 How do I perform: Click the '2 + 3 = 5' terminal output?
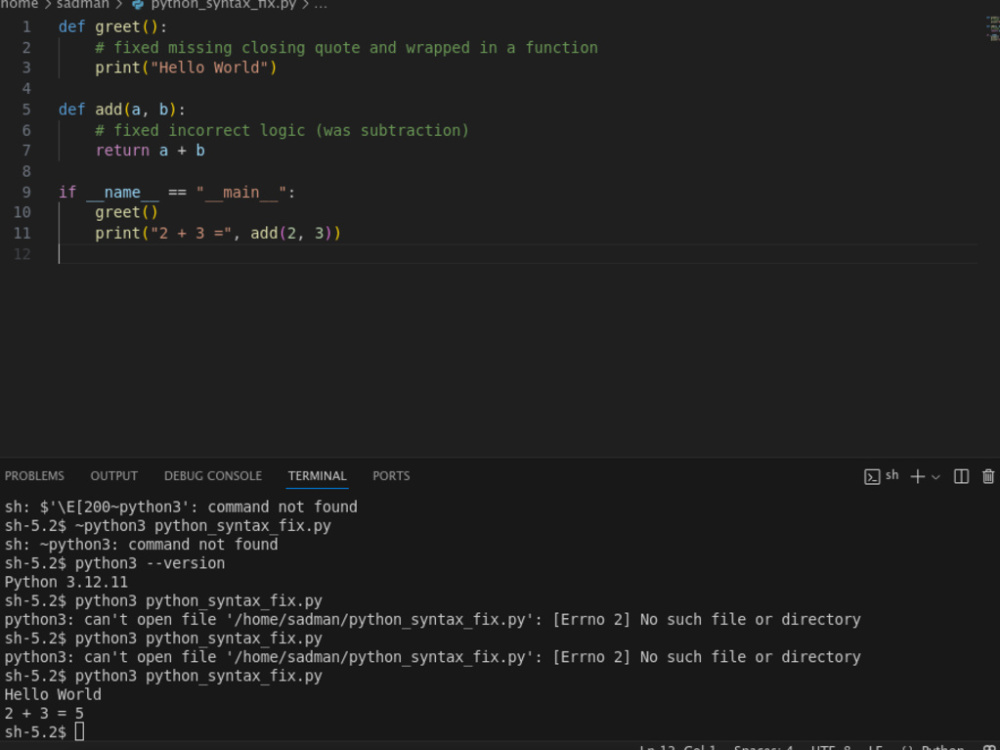click(x=44, y=714)
